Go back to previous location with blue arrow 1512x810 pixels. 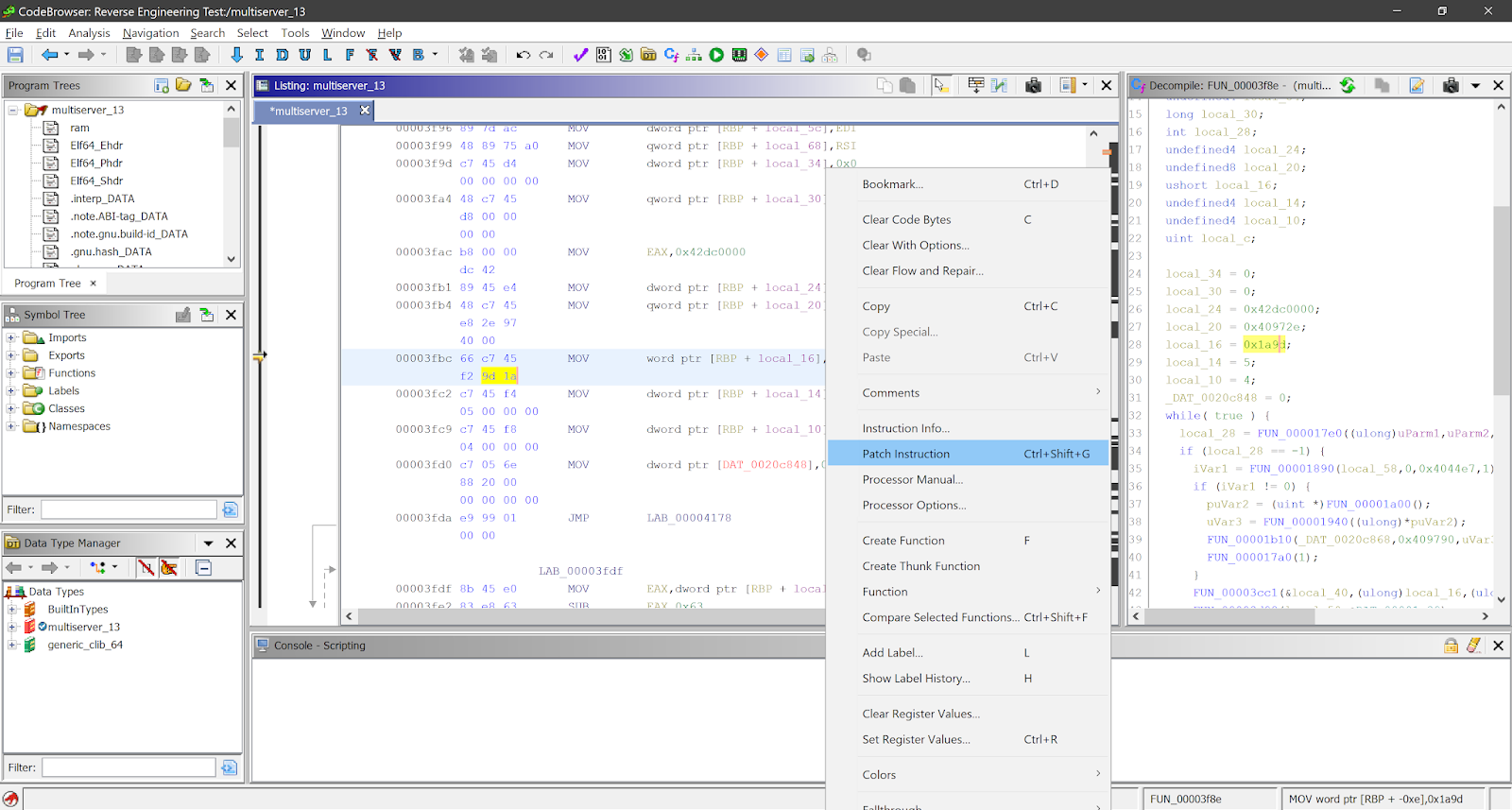pyautogui.click(x=49, y=55)
